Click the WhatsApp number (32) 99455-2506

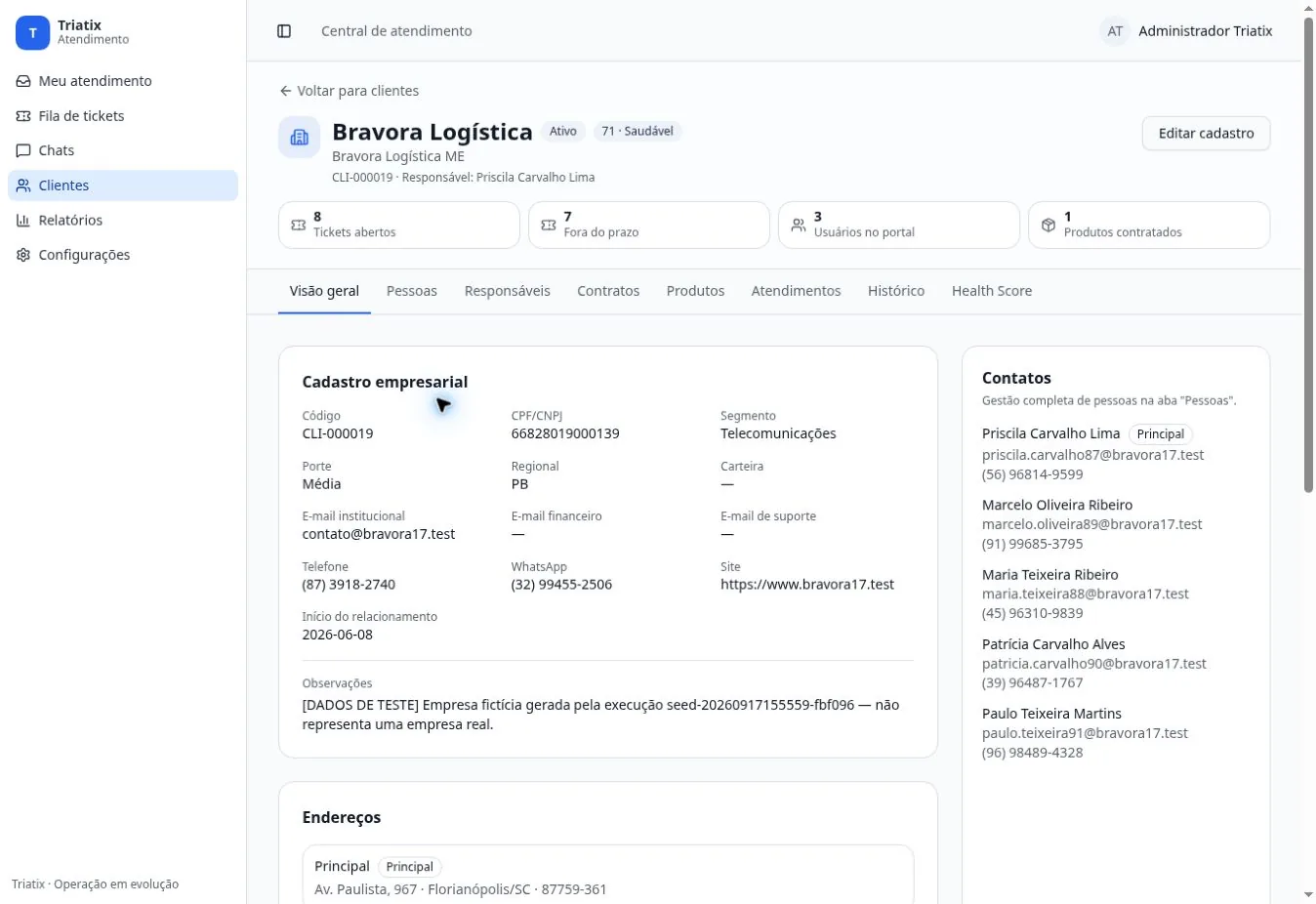(x=561, y=585)
